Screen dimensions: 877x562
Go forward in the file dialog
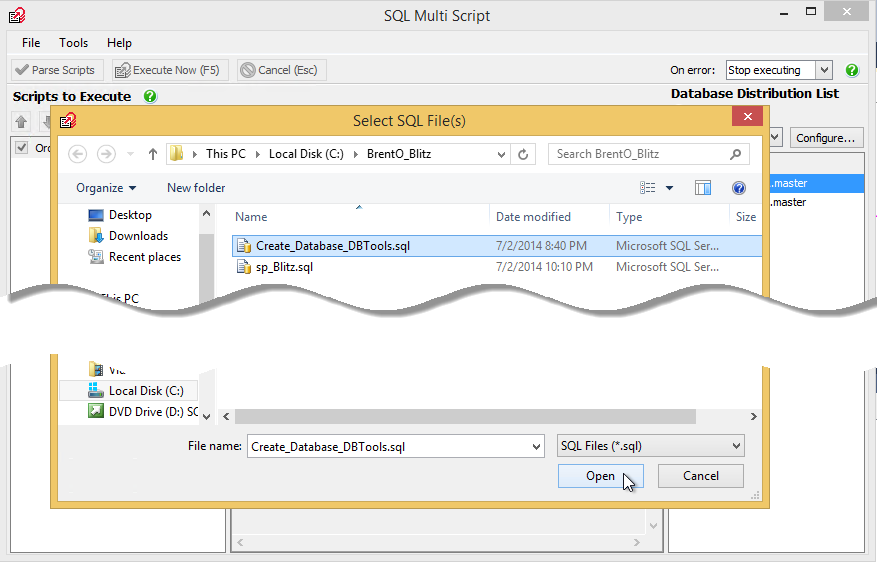pos(106,154)
